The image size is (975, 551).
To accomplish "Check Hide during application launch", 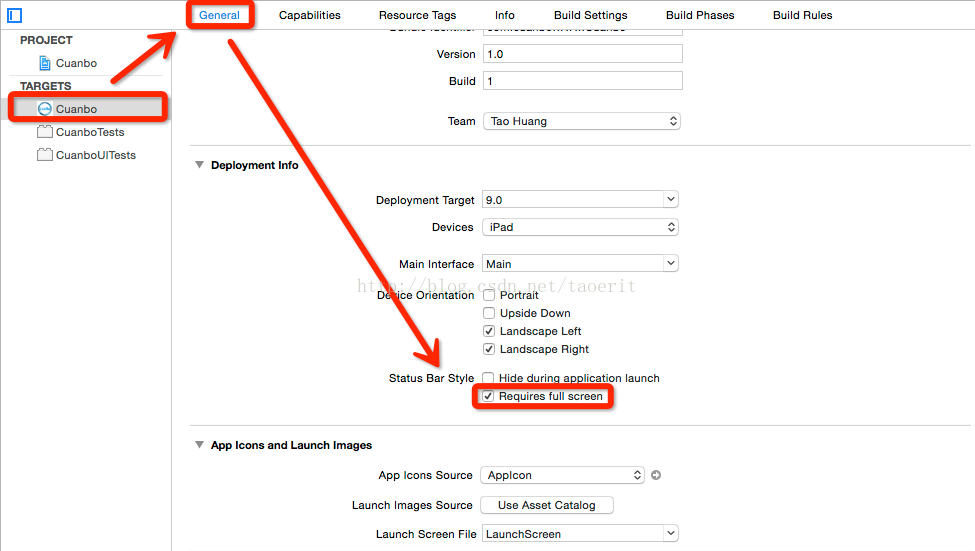I will tap(488, 378).
